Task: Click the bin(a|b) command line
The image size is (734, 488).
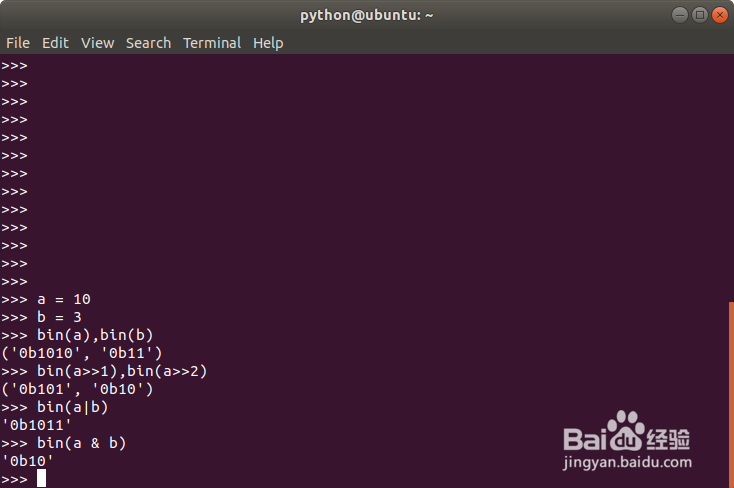Action: point(72,407)
